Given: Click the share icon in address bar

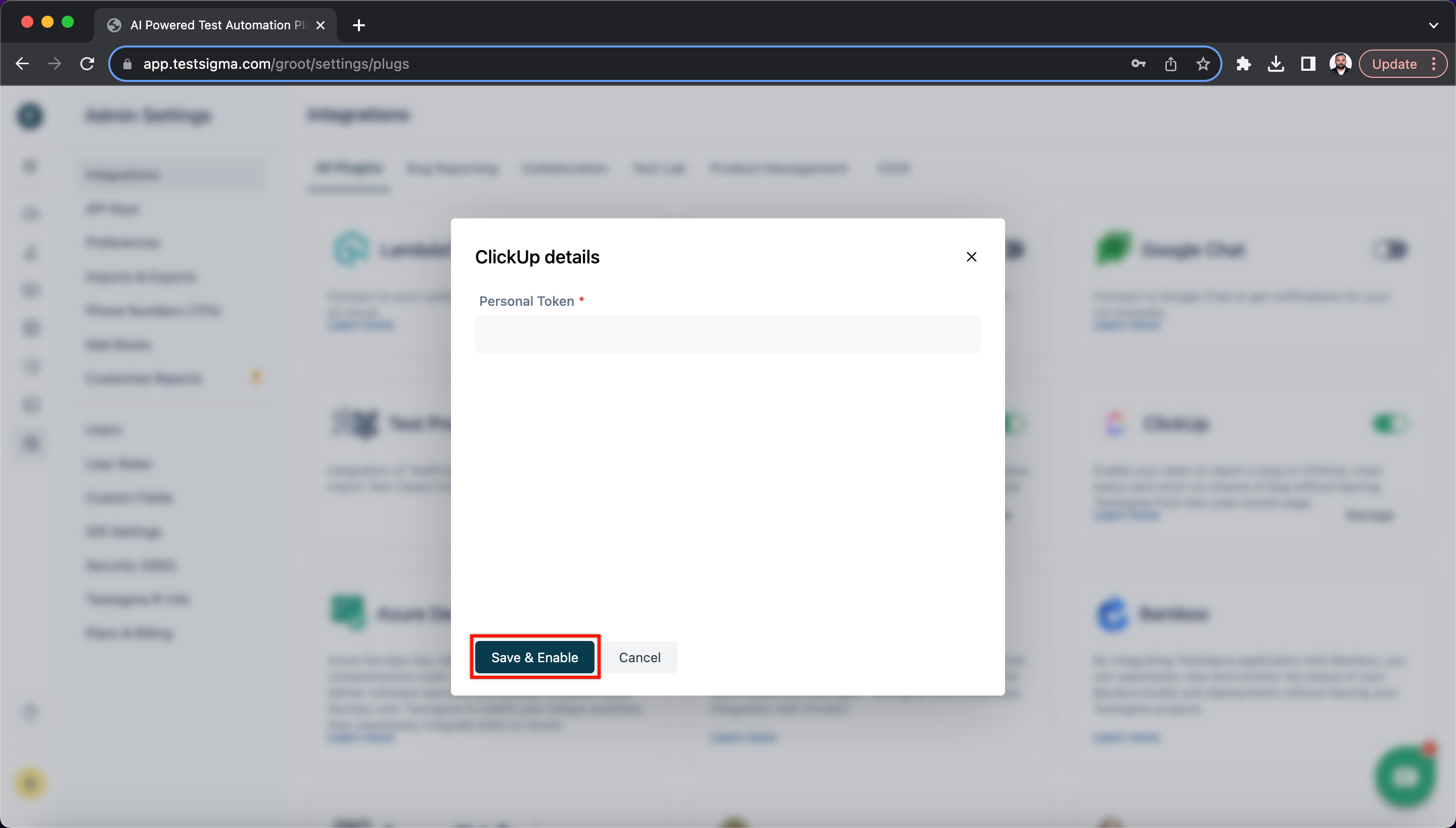Looking at the screenshot, I should [1170, 64].
